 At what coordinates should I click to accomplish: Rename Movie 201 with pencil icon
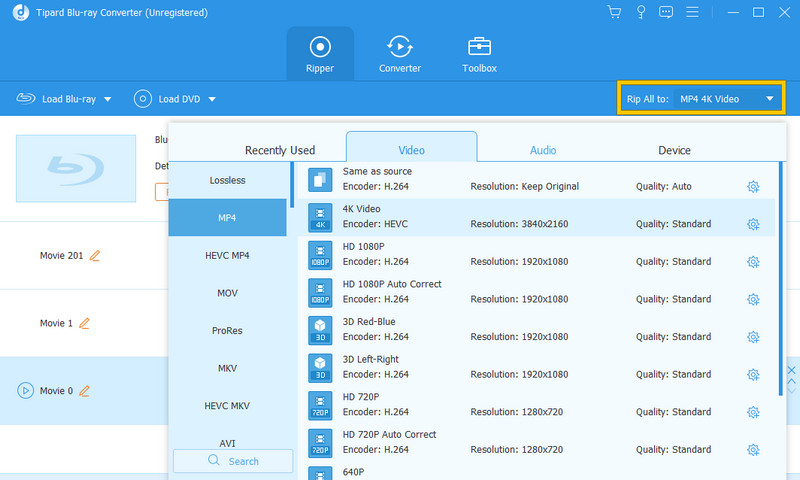95,255
